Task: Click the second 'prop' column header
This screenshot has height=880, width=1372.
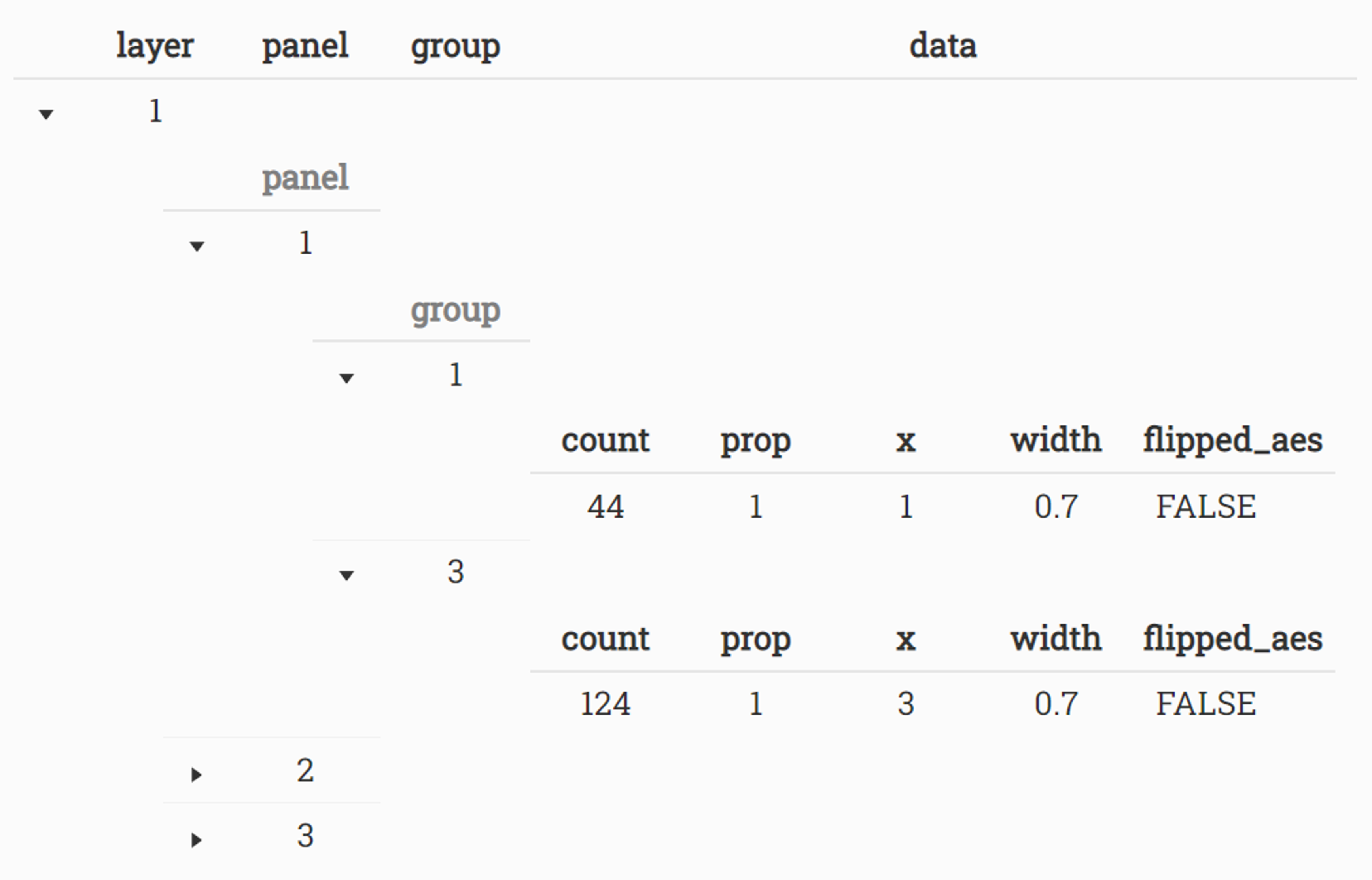Action: (756, 639)
